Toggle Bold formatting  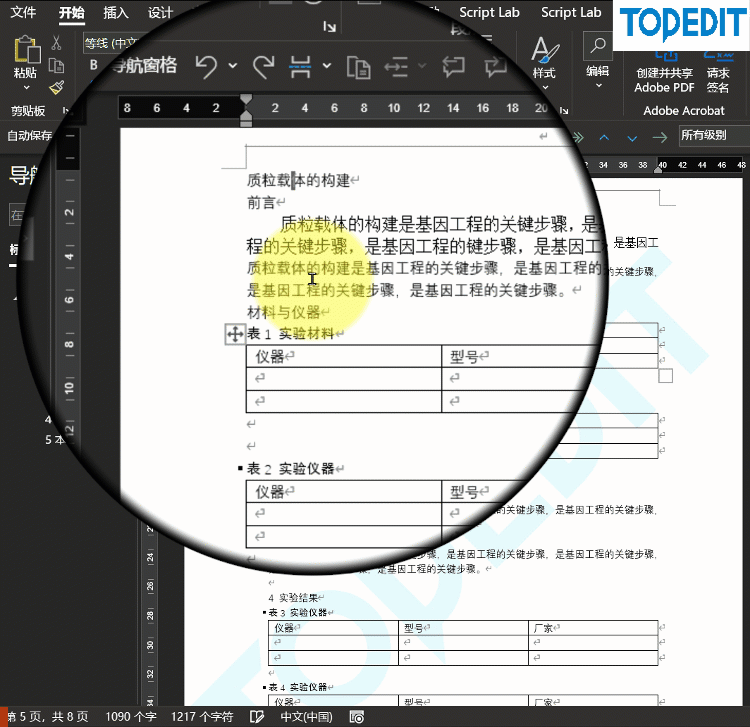[x=94, y=65]
